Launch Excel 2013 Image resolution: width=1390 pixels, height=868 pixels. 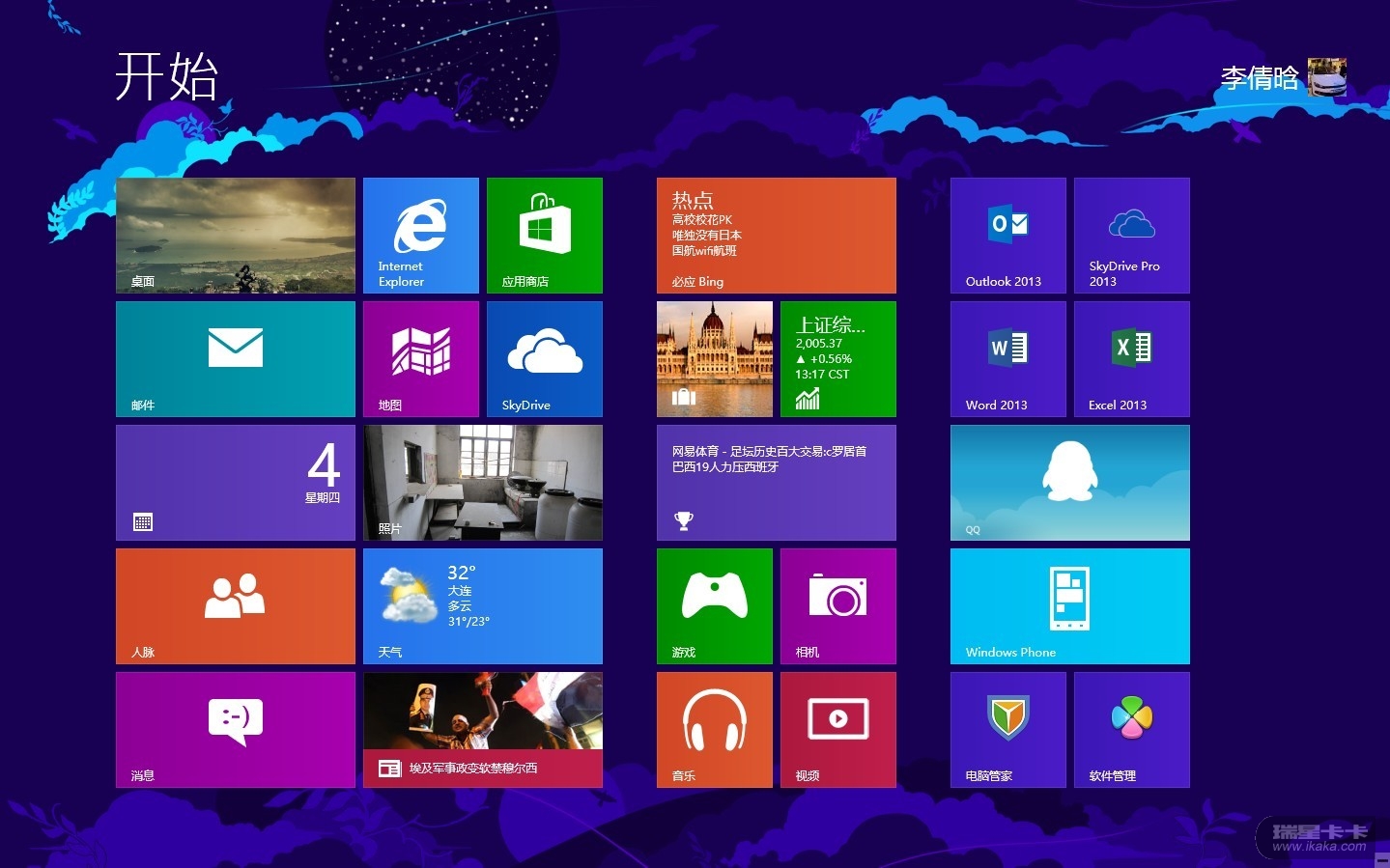(1132, 359)
